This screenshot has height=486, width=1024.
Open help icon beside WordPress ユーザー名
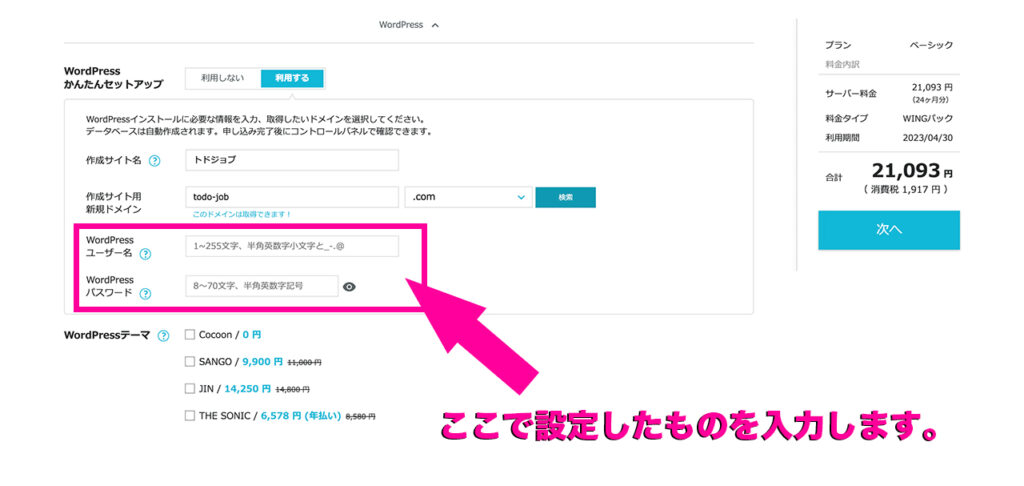(x=146, y=254)
